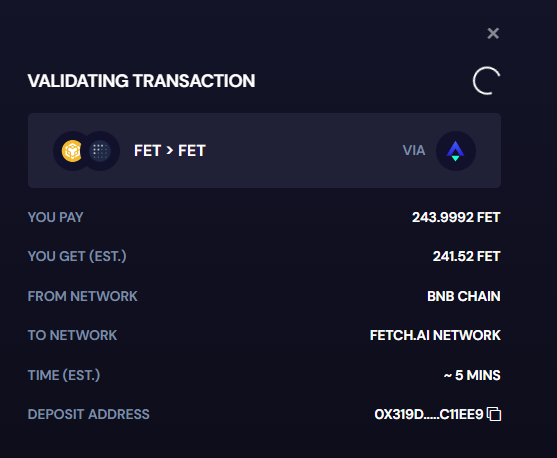This screenshot has width=557, height=458.
Task: Close the validating transaction dialog
Action: (493, 33)
